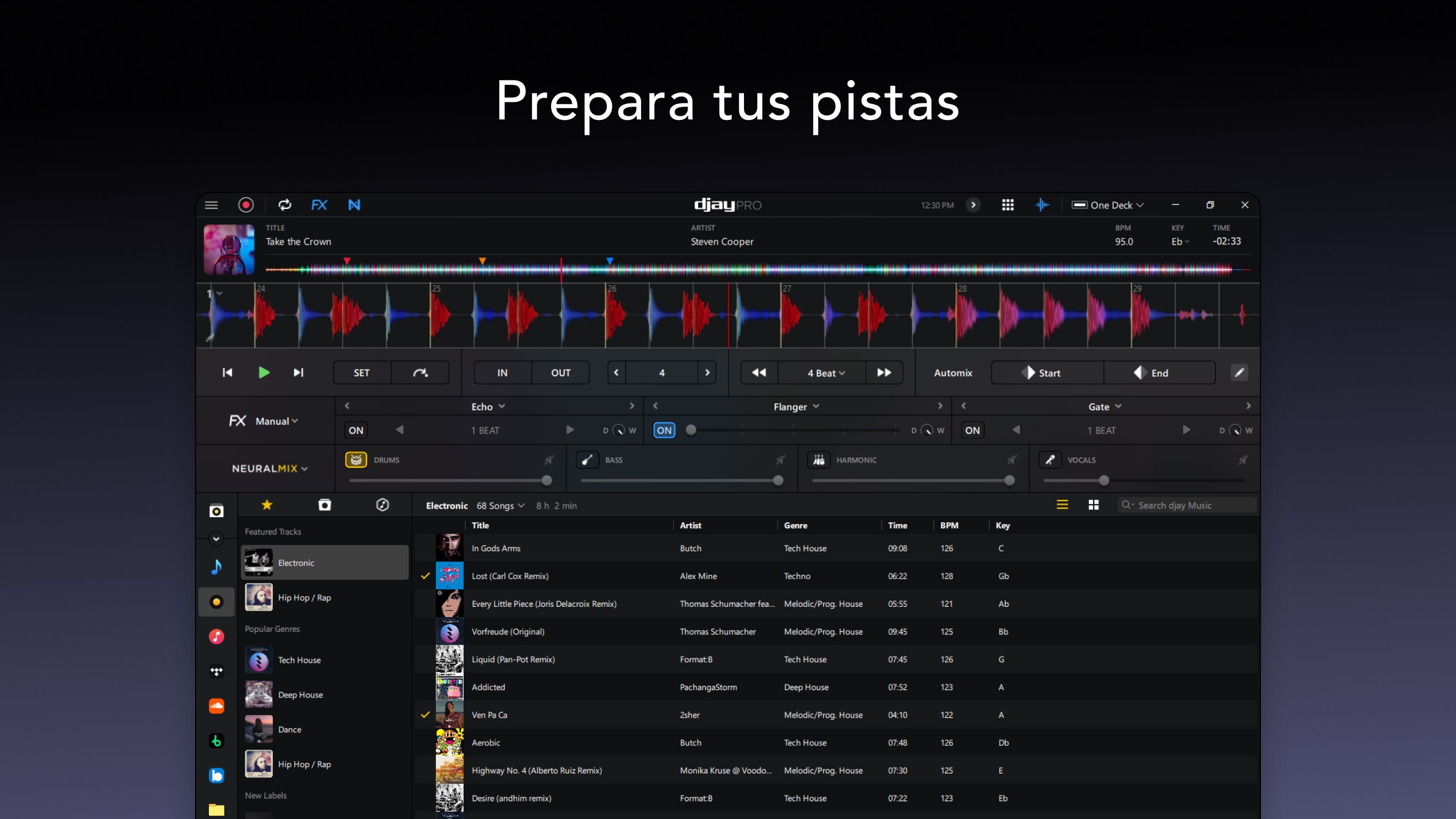Open the Deep House genre
This screenshot has height=819, width=1456.
coord(325,695)
